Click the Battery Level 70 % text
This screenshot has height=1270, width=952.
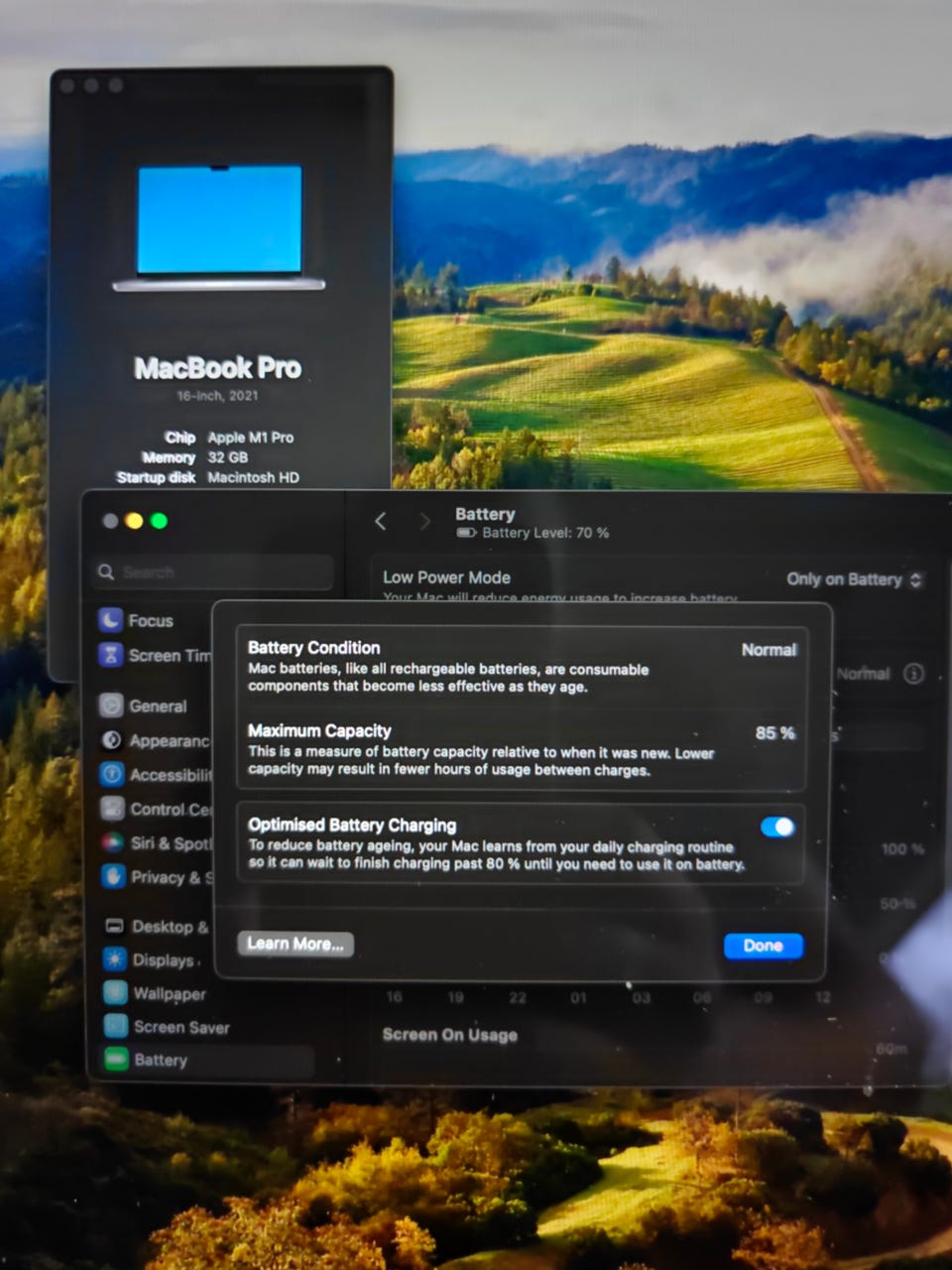pyautogui.click(x=545, y=533)
